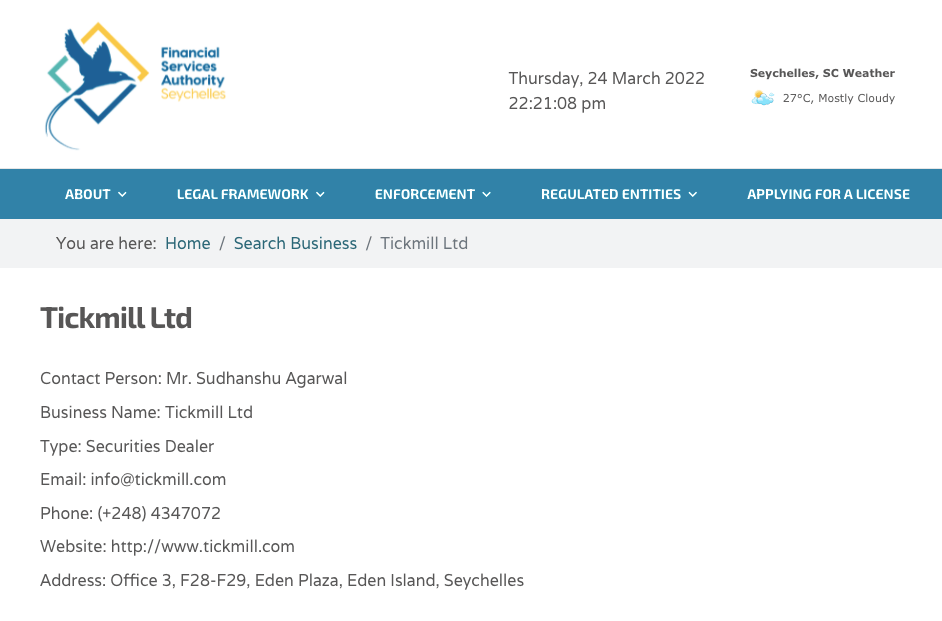Expand the ENFORCEMENT dropdown chevron
The image size is (942, 621).
487,195
